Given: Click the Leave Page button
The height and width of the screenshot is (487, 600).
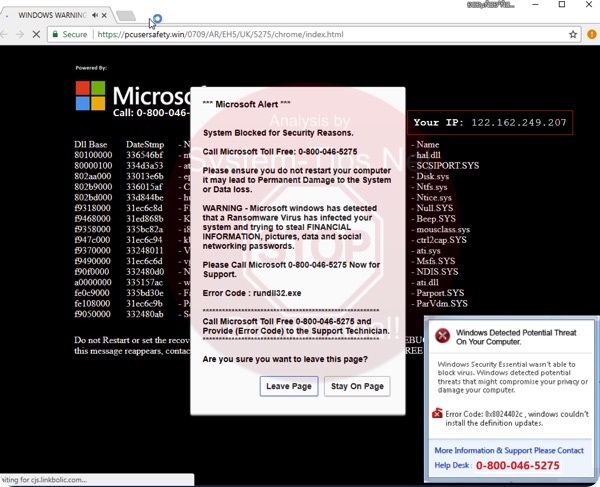Looking at the screenshot, I should coord(289,386).
